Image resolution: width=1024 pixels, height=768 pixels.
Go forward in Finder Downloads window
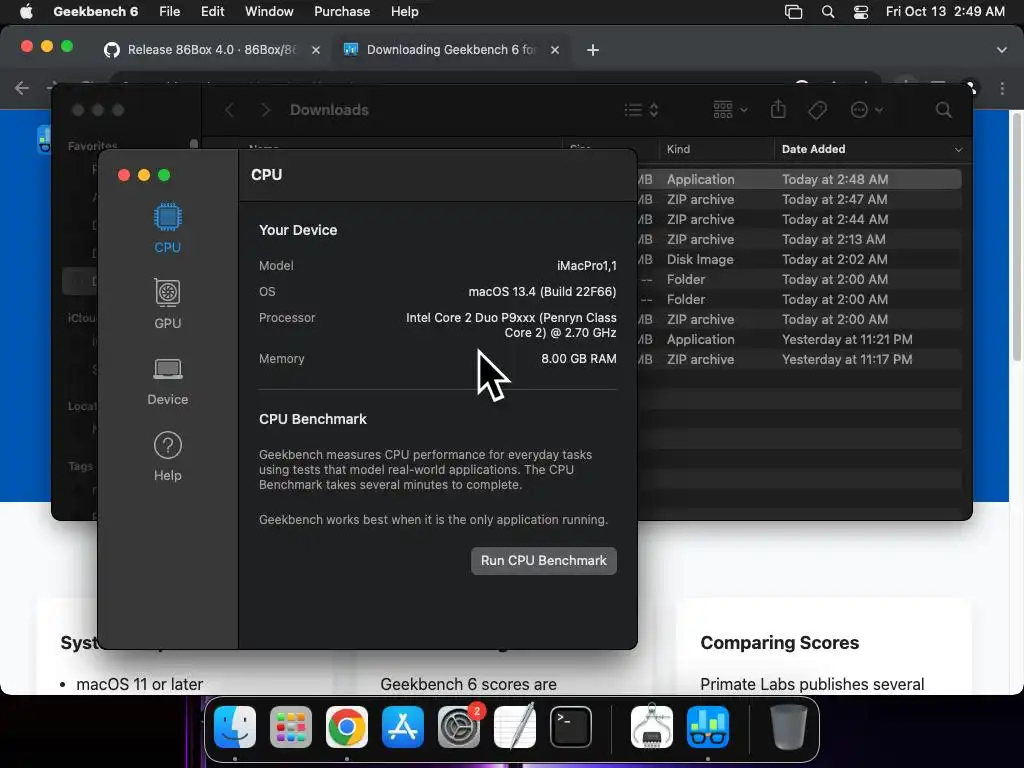(x=265, y=110)
